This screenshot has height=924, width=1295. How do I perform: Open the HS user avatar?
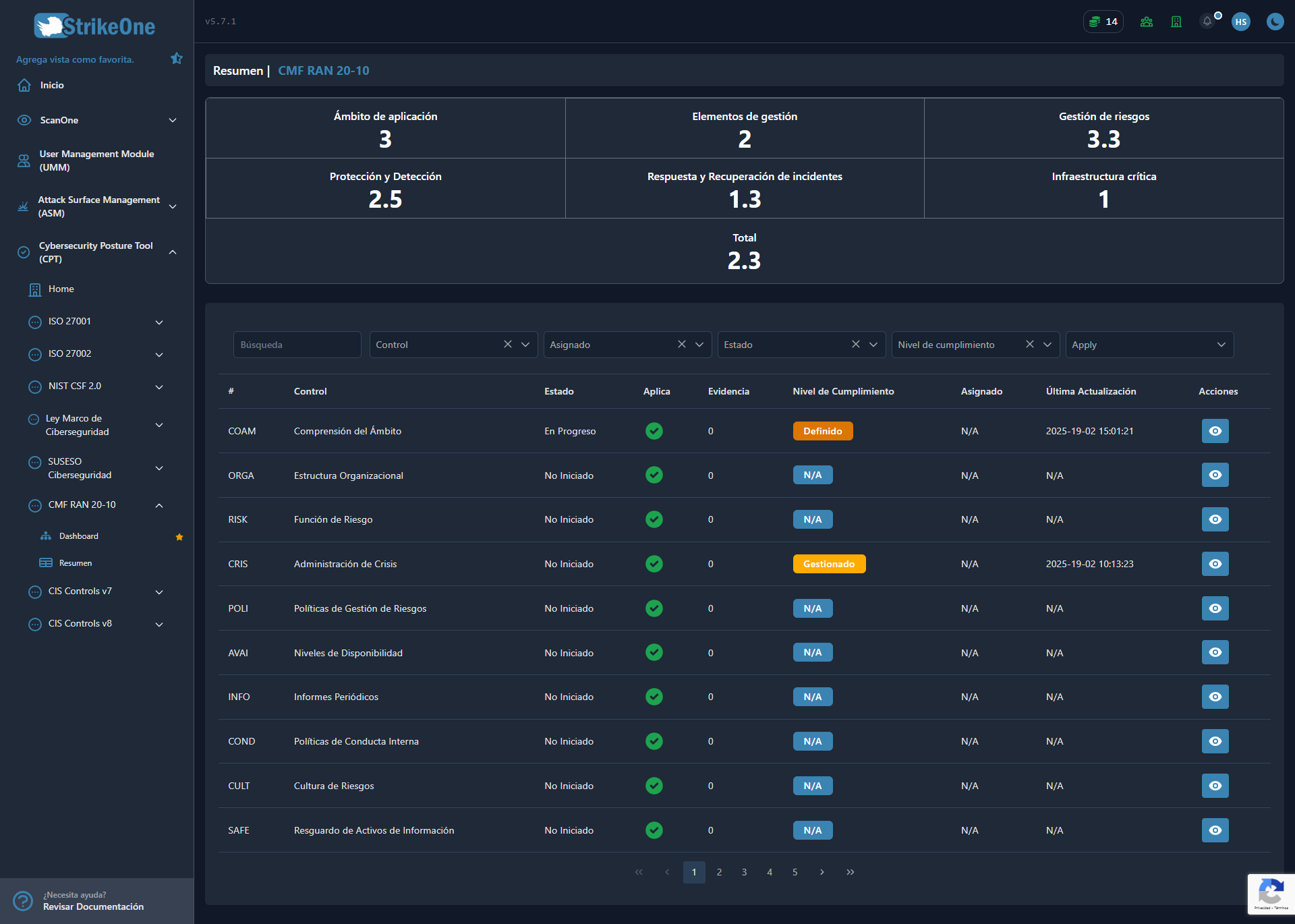(1241, 22)
